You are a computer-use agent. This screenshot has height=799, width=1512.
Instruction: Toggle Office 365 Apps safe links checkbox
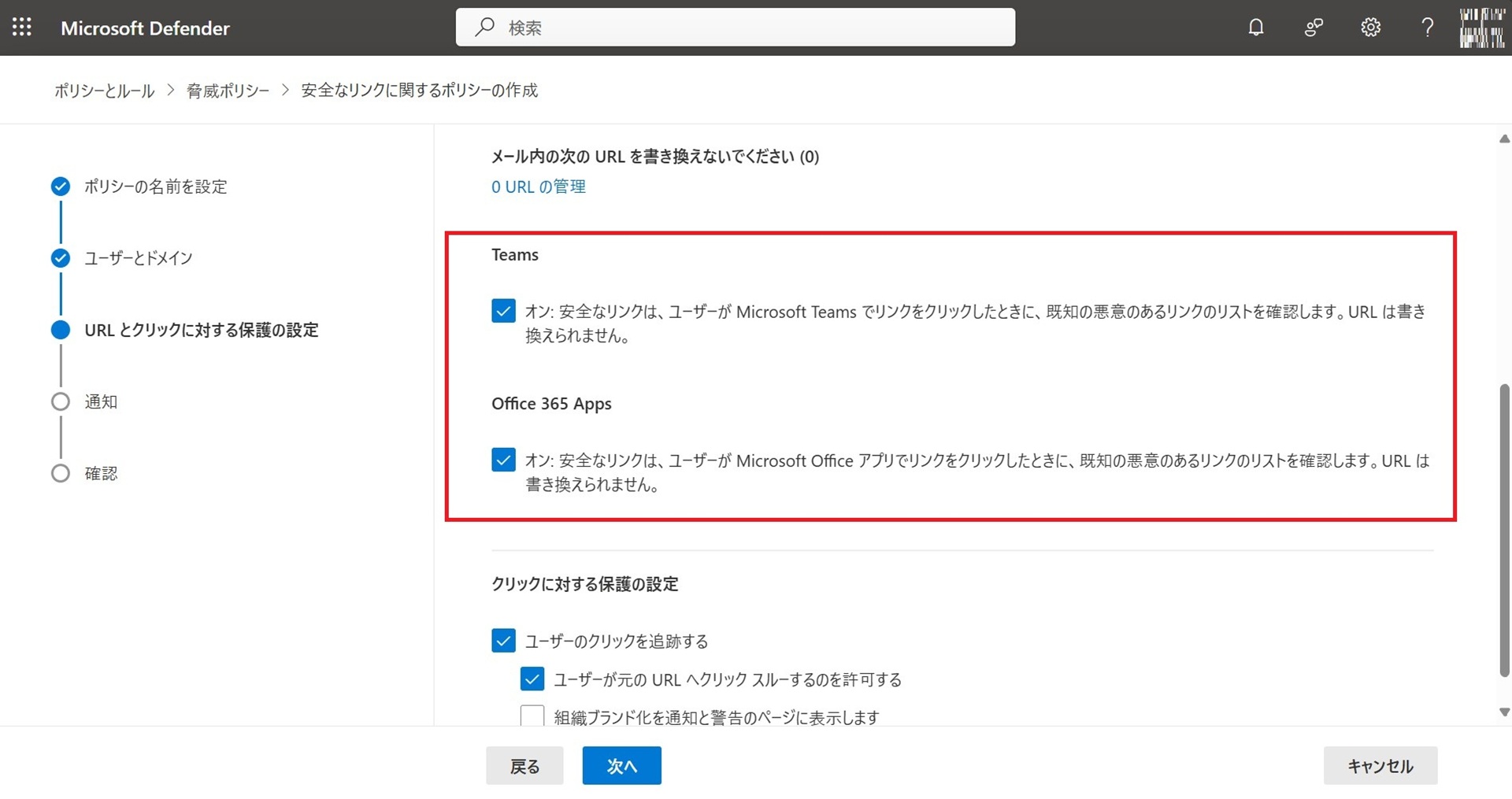coord(504,460)
